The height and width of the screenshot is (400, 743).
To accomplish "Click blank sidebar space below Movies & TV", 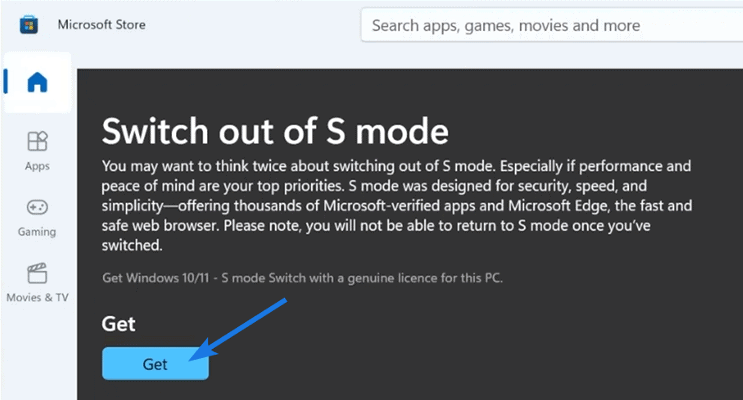I will [x=37, y=355].
